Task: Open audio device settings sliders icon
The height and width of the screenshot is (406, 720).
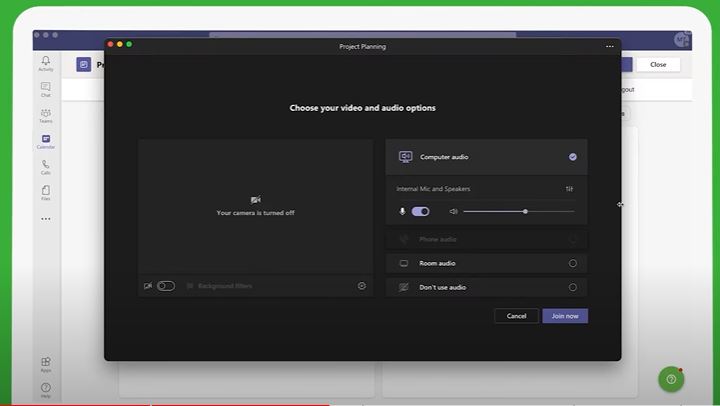Action: click(569, 188)
